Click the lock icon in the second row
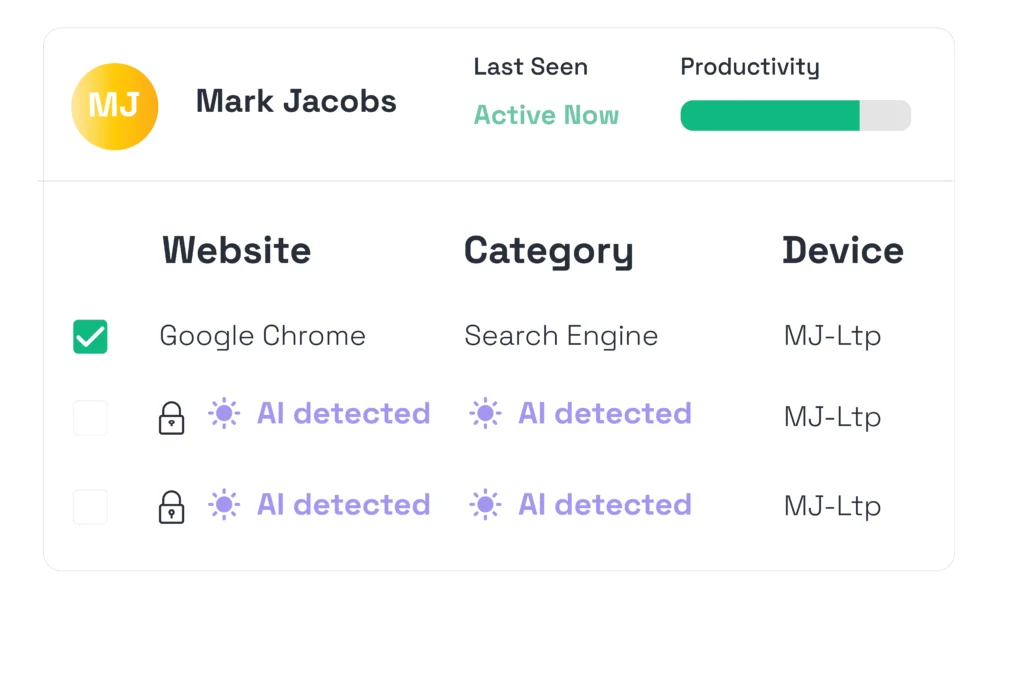The image size is (1024, 690). [172, 417]
